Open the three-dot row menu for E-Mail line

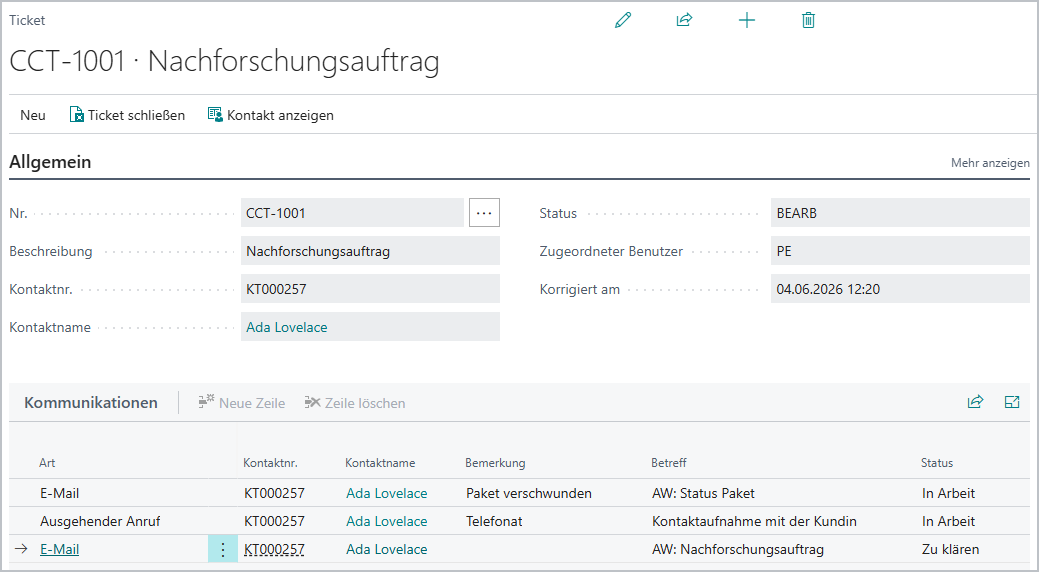point(223,549)
